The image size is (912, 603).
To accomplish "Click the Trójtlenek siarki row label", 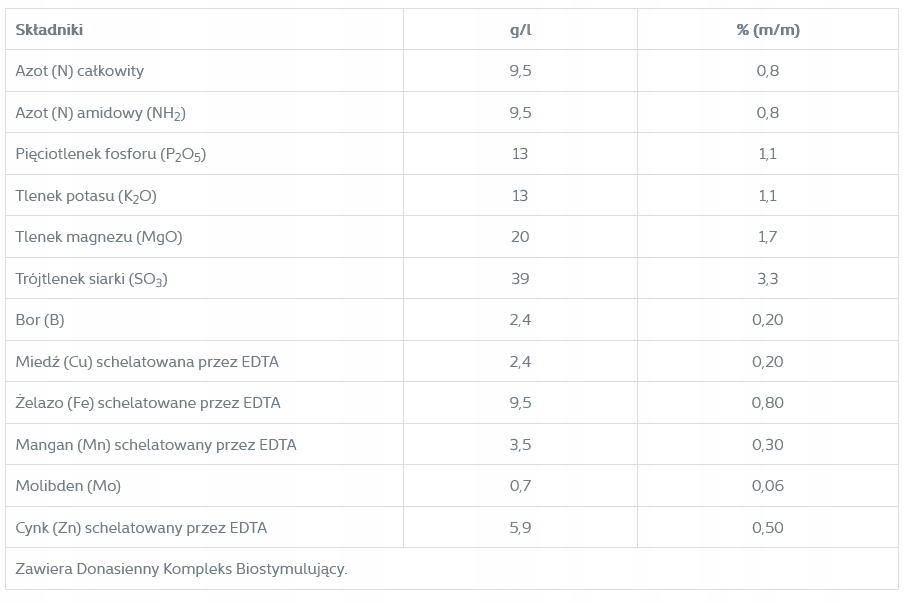I will click(92, 279).
